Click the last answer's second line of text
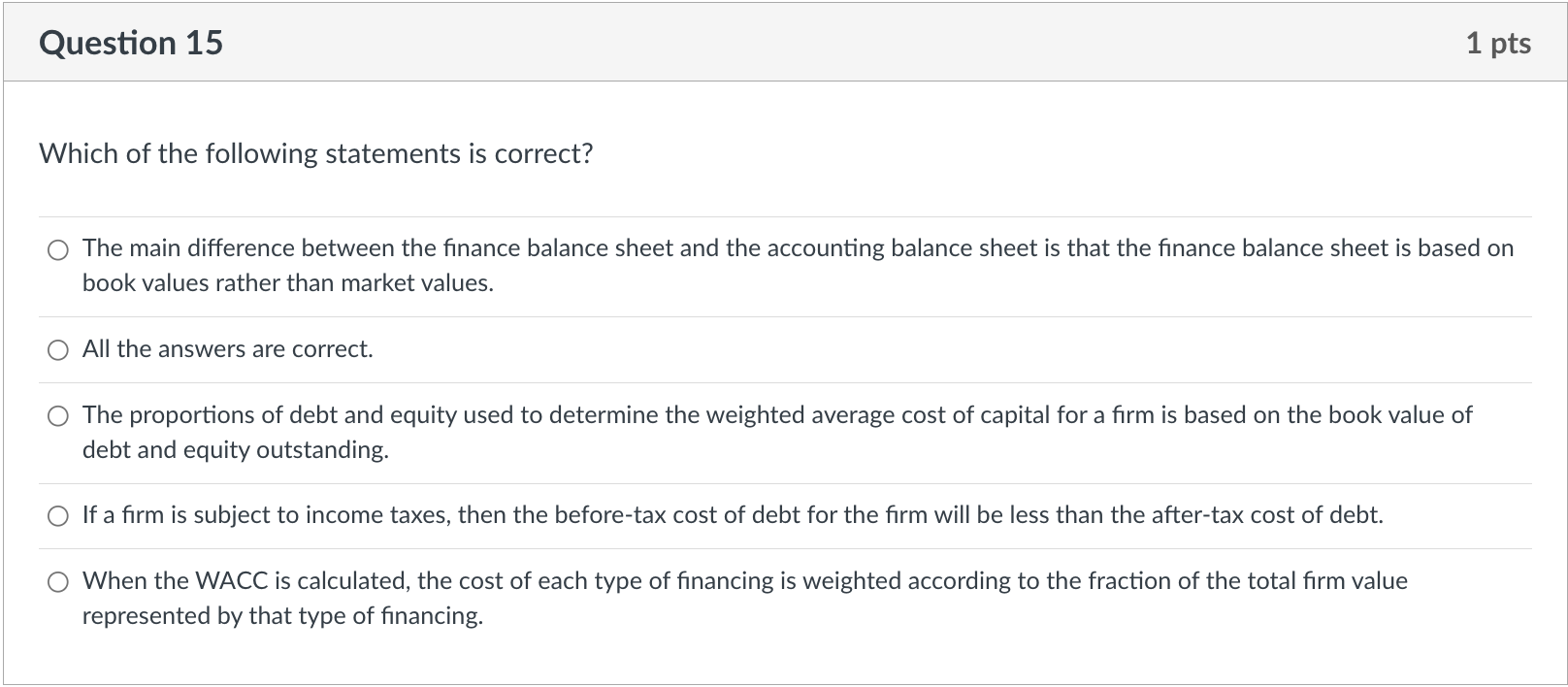Image resolution: width=1568 pixels, height=687 pixels. tap(283, 615)
